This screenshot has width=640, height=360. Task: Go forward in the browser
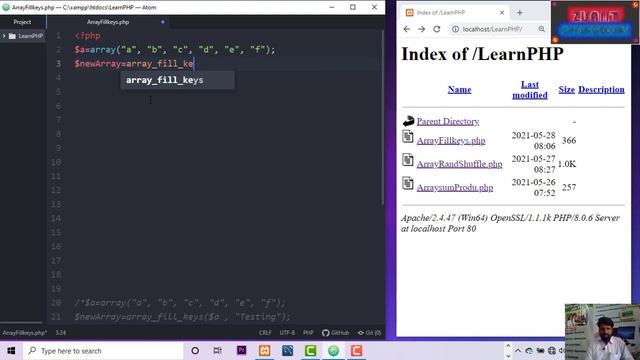click(x=422, y=29)
